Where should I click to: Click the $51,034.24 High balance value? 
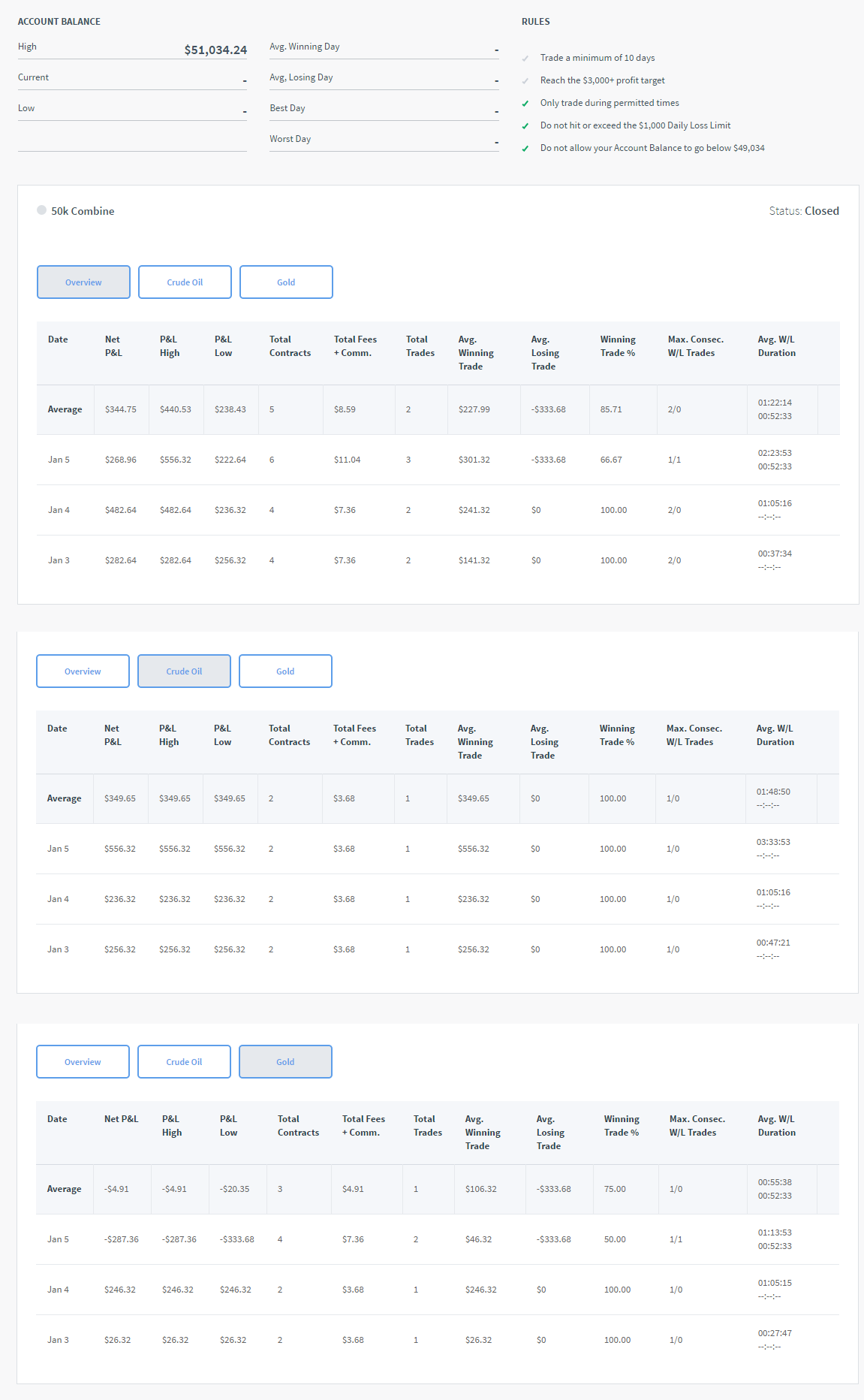coord(215,50)
